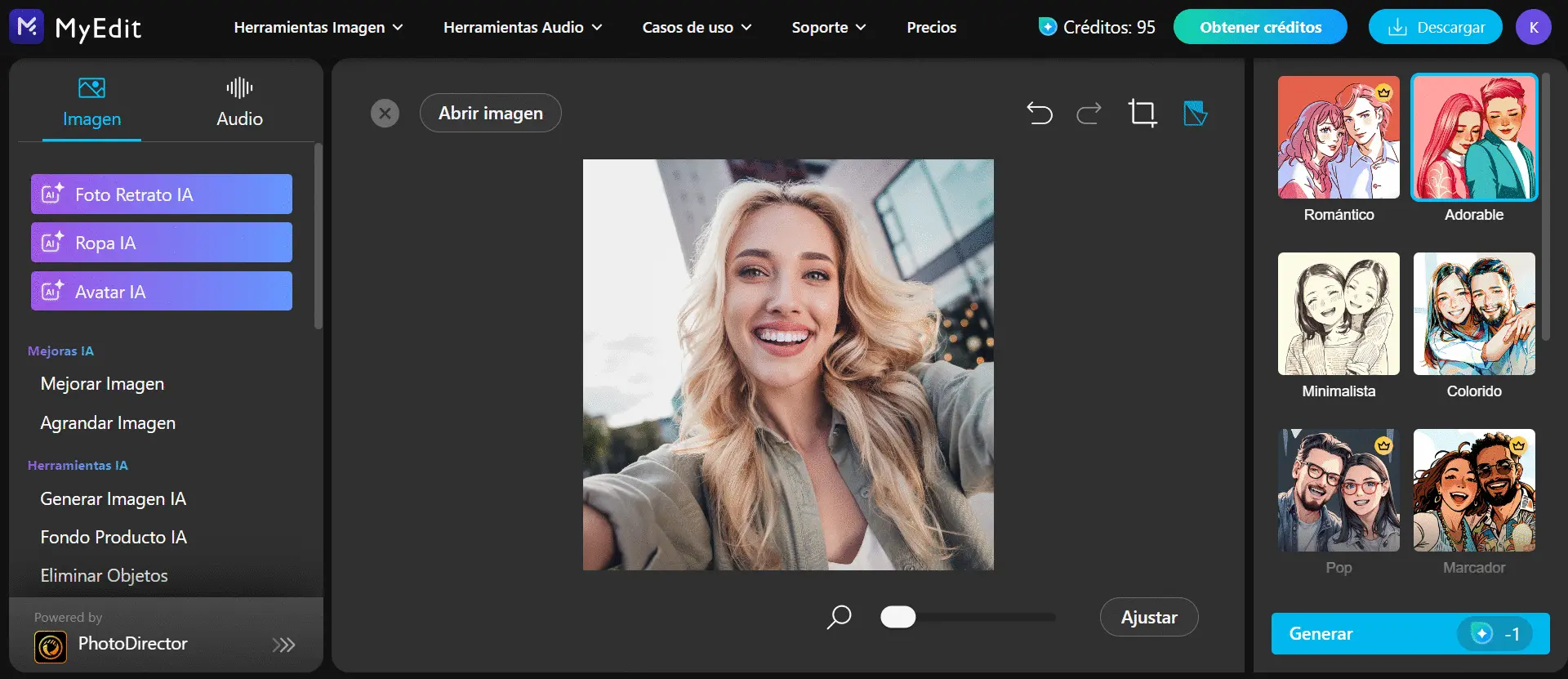Viewport: 1568px width, 679px height.
Task: Expand the PhotoDirector panel arrows
Action: pyautogui.click(x=283, y=645)
